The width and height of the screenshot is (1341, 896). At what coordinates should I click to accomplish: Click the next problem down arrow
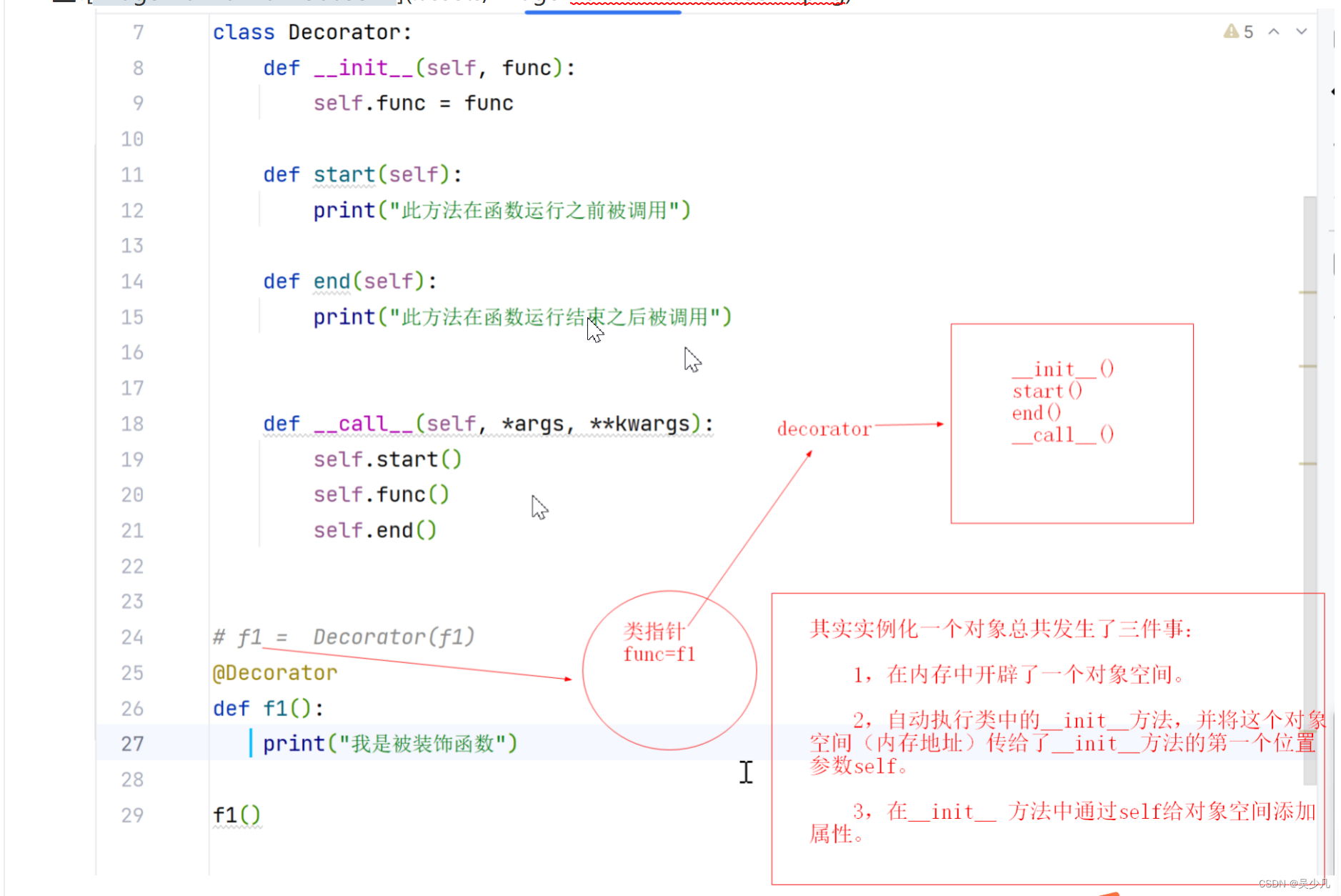click(1302, 31)
